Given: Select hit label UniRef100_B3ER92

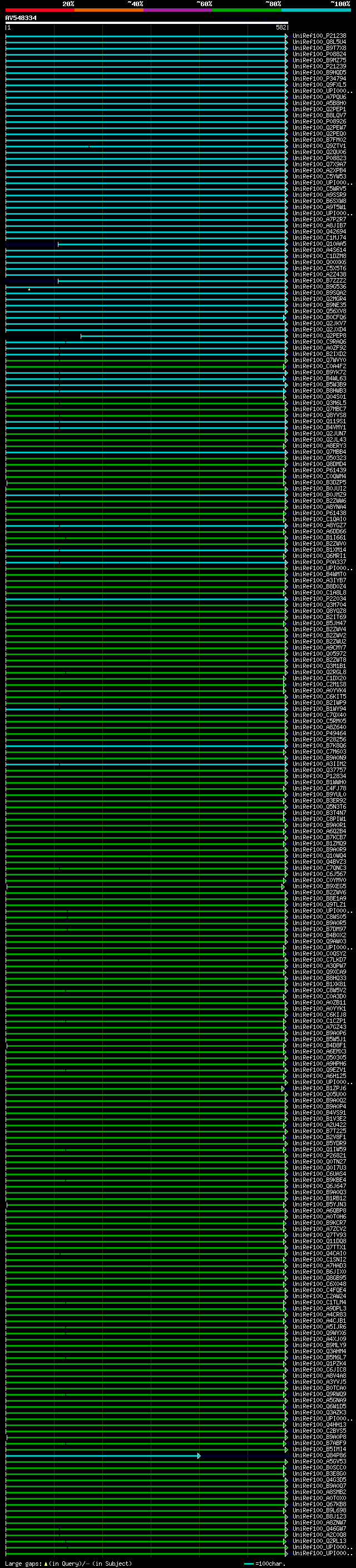Looking at the screenshot, I should coord(319,801).
